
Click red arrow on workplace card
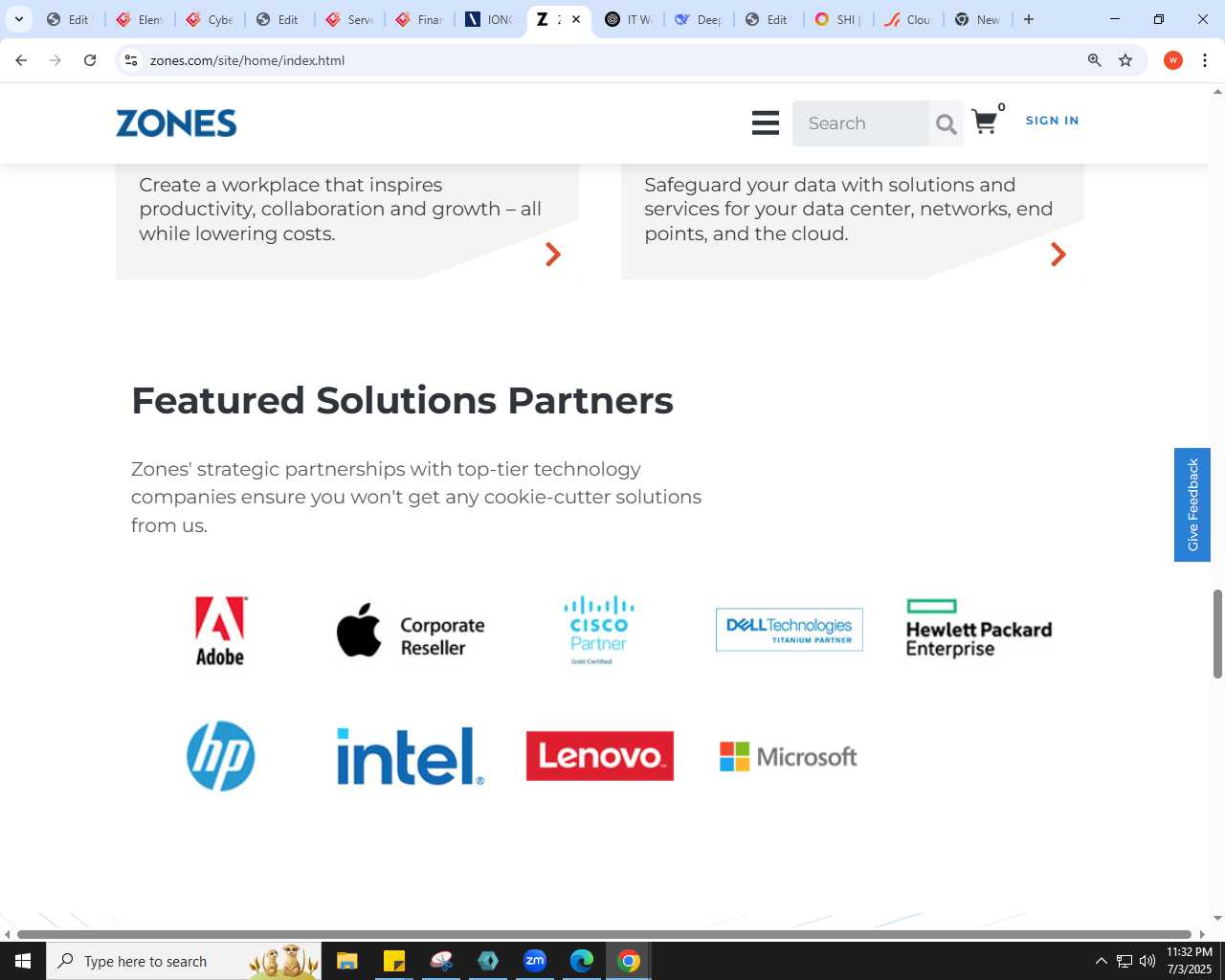point(552,254)
